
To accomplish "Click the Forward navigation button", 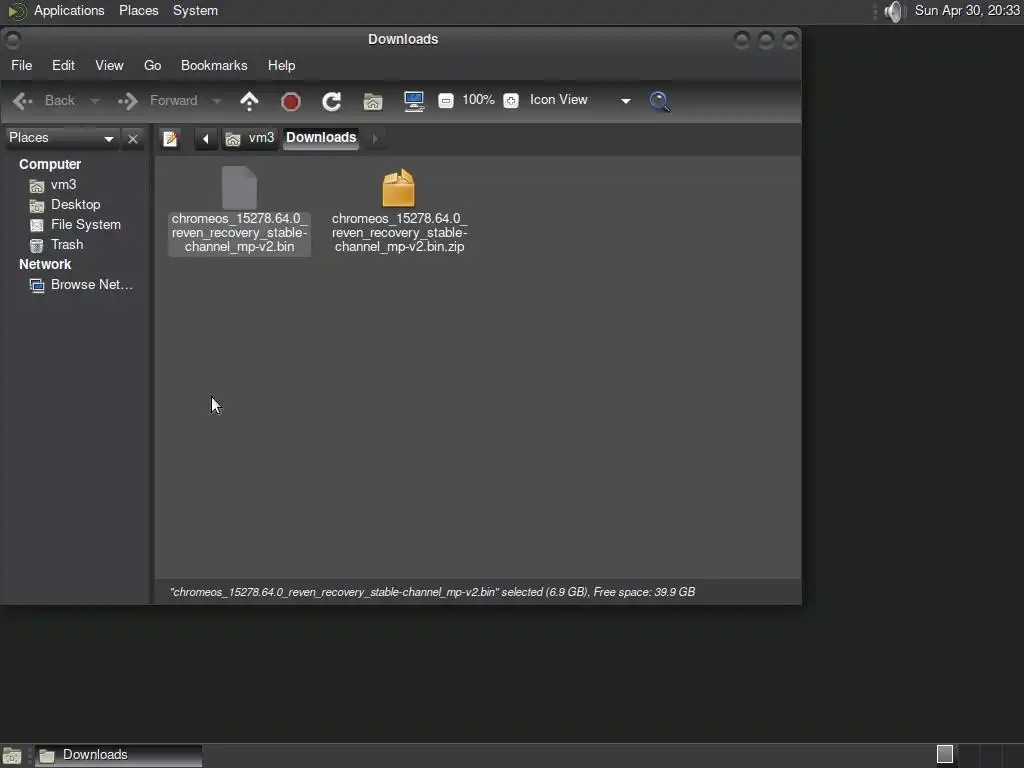I will [158, 101].
